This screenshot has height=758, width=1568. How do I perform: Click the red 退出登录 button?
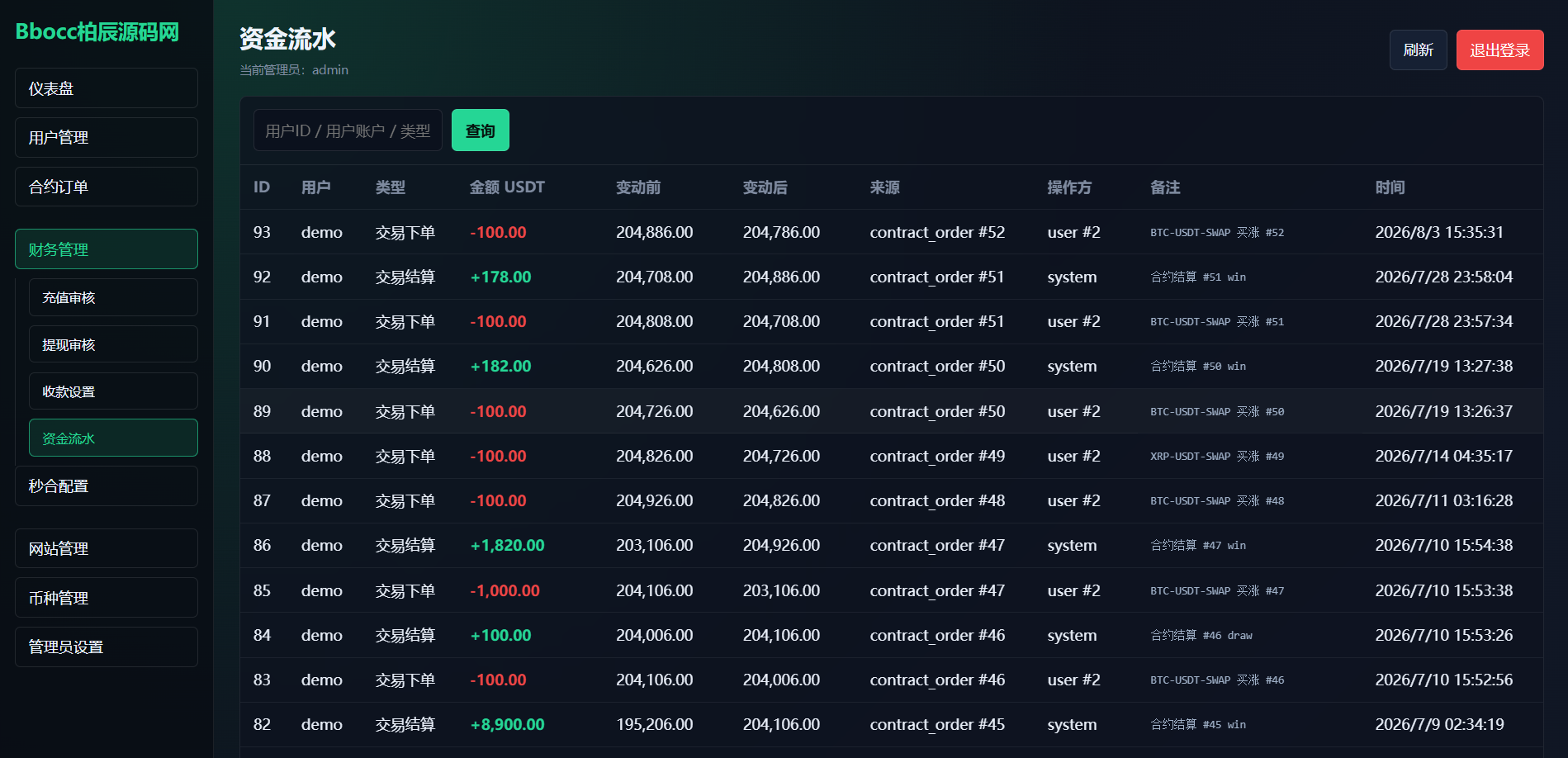point(1499,50)
